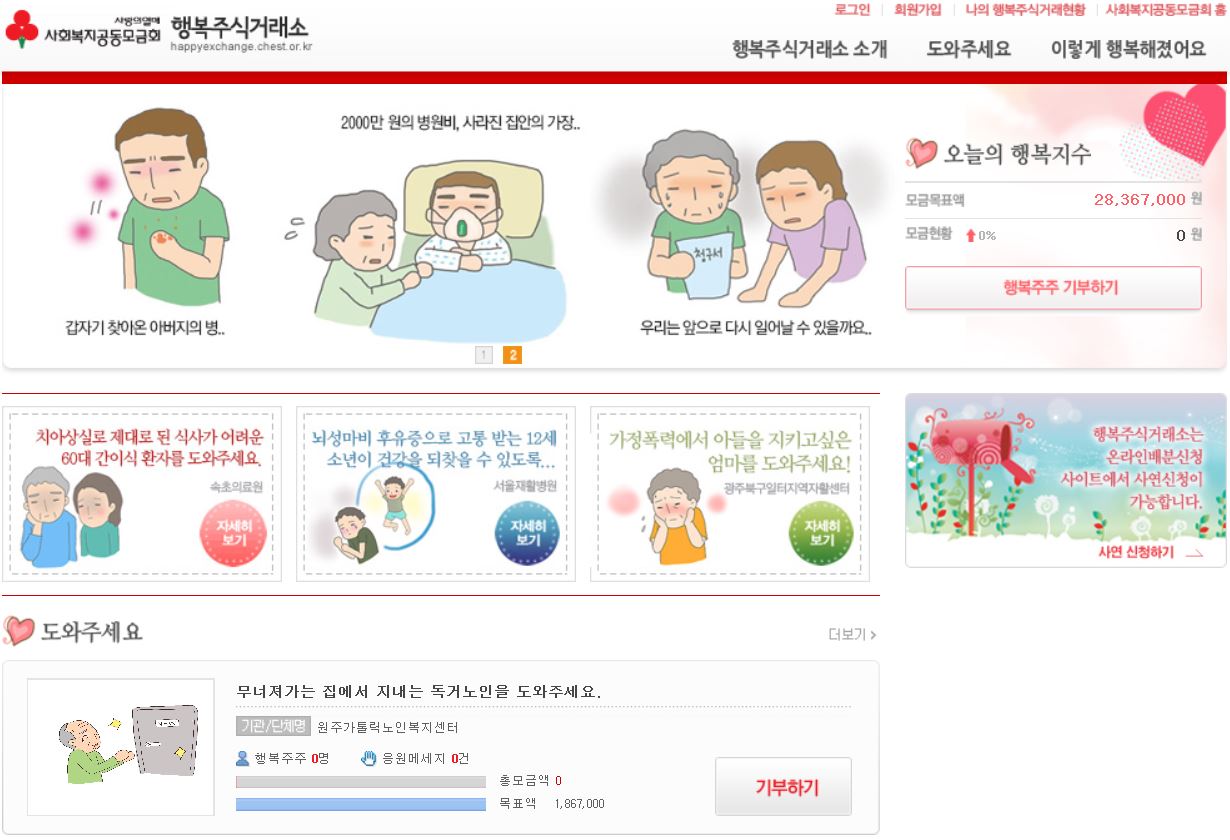The height and width of the screenshot is (840, 1230).
Task: Open the 이렇게 행복해졌어요 menu
Action: click(1128, 49)
